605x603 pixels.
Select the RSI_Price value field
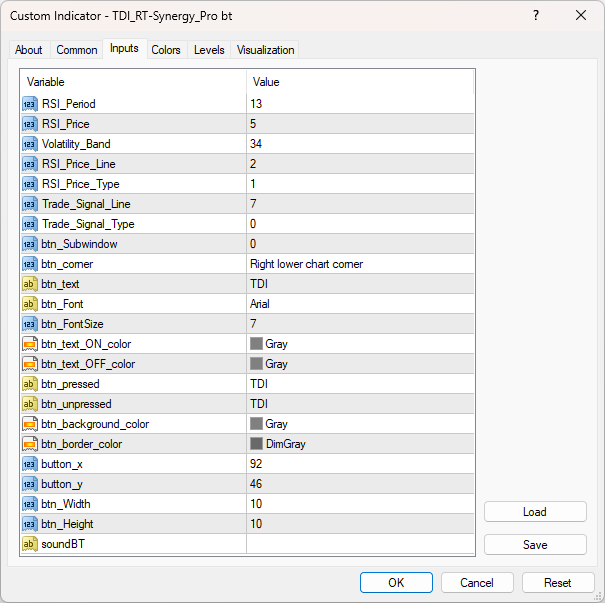click(360, 124)
